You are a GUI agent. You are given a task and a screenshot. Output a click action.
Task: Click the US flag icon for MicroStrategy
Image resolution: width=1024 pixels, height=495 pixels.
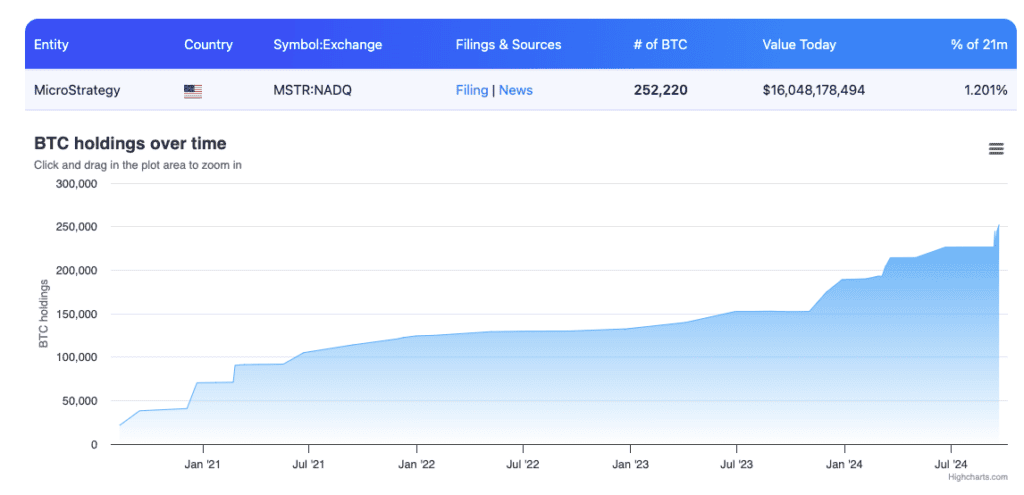(x=193, y=91)
